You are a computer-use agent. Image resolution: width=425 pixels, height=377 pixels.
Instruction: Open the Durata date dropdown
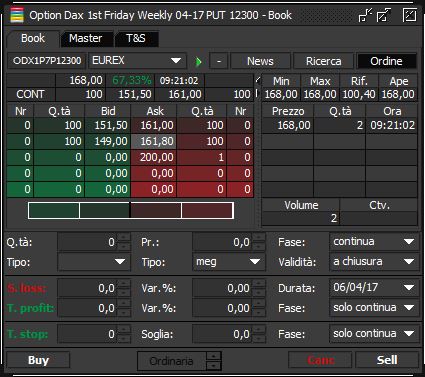click(x=374, y=287)
